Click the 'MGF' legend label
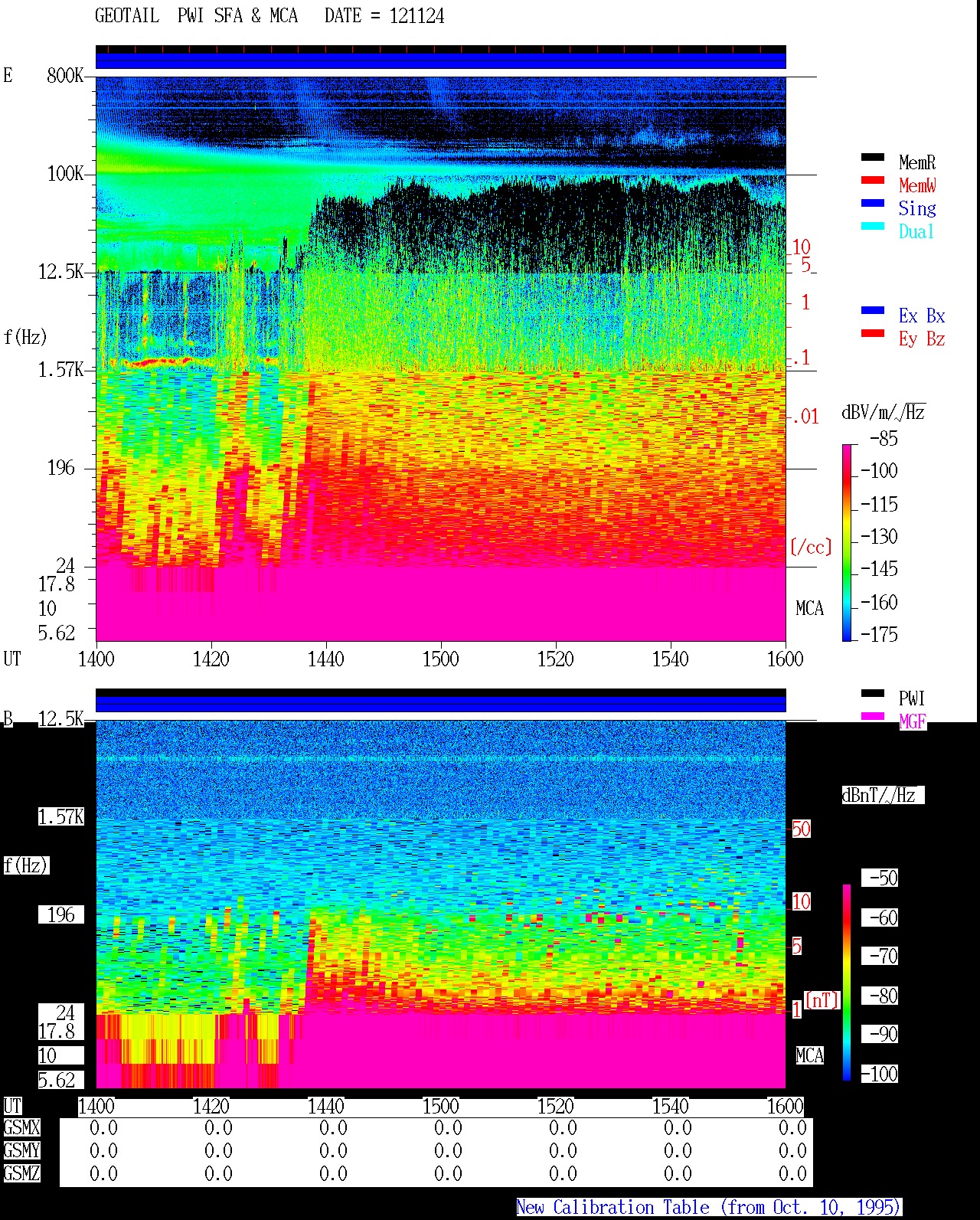 click(913, 721)
